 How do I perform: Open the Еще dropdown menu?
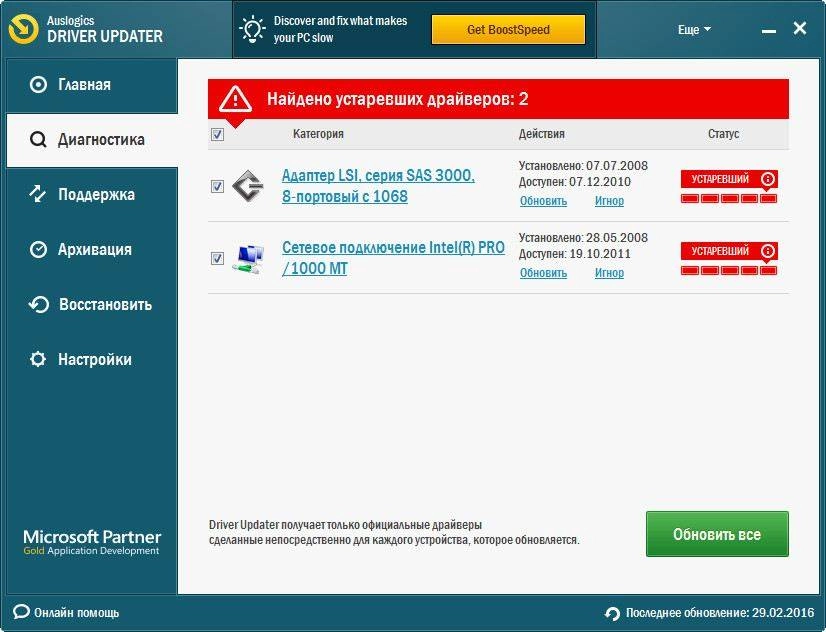pyautogui.click(x=694, y=29)
